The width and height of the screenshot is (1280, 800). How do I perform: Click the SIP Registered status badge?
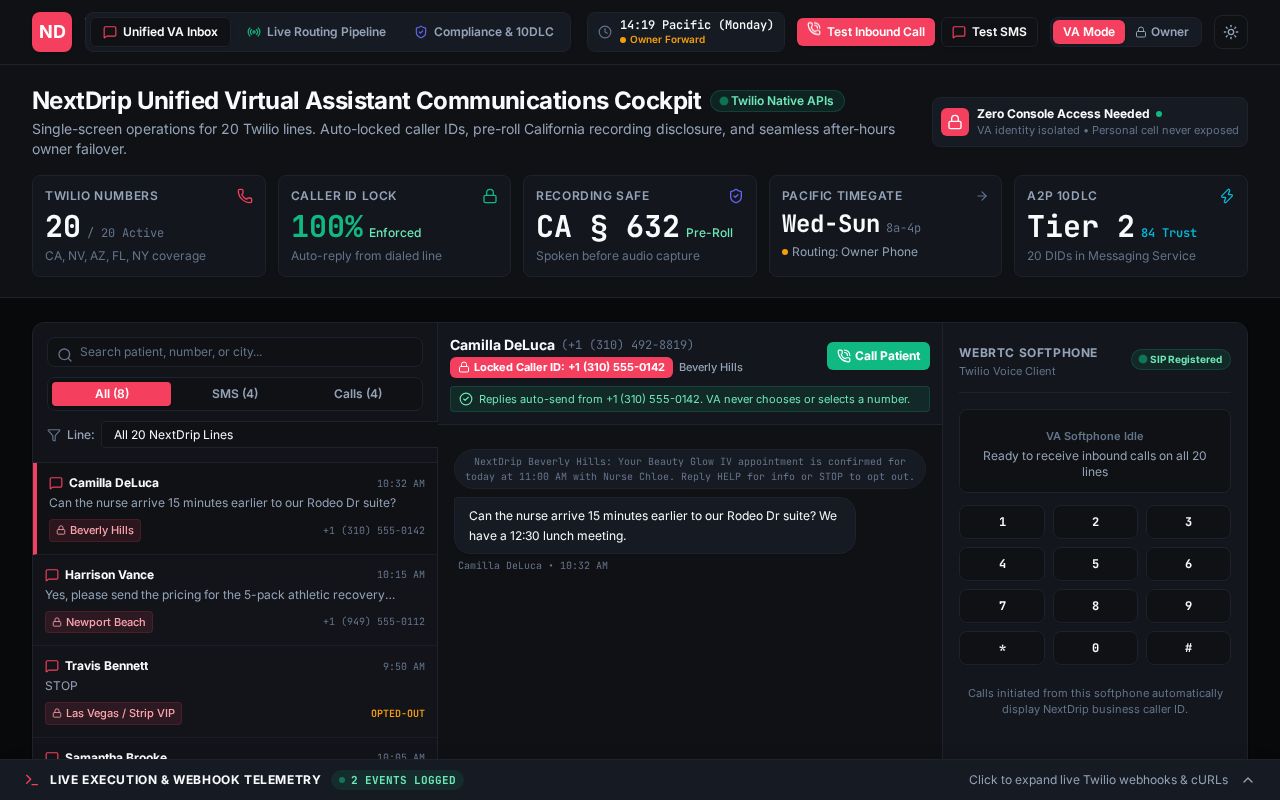click(1181, 359)
